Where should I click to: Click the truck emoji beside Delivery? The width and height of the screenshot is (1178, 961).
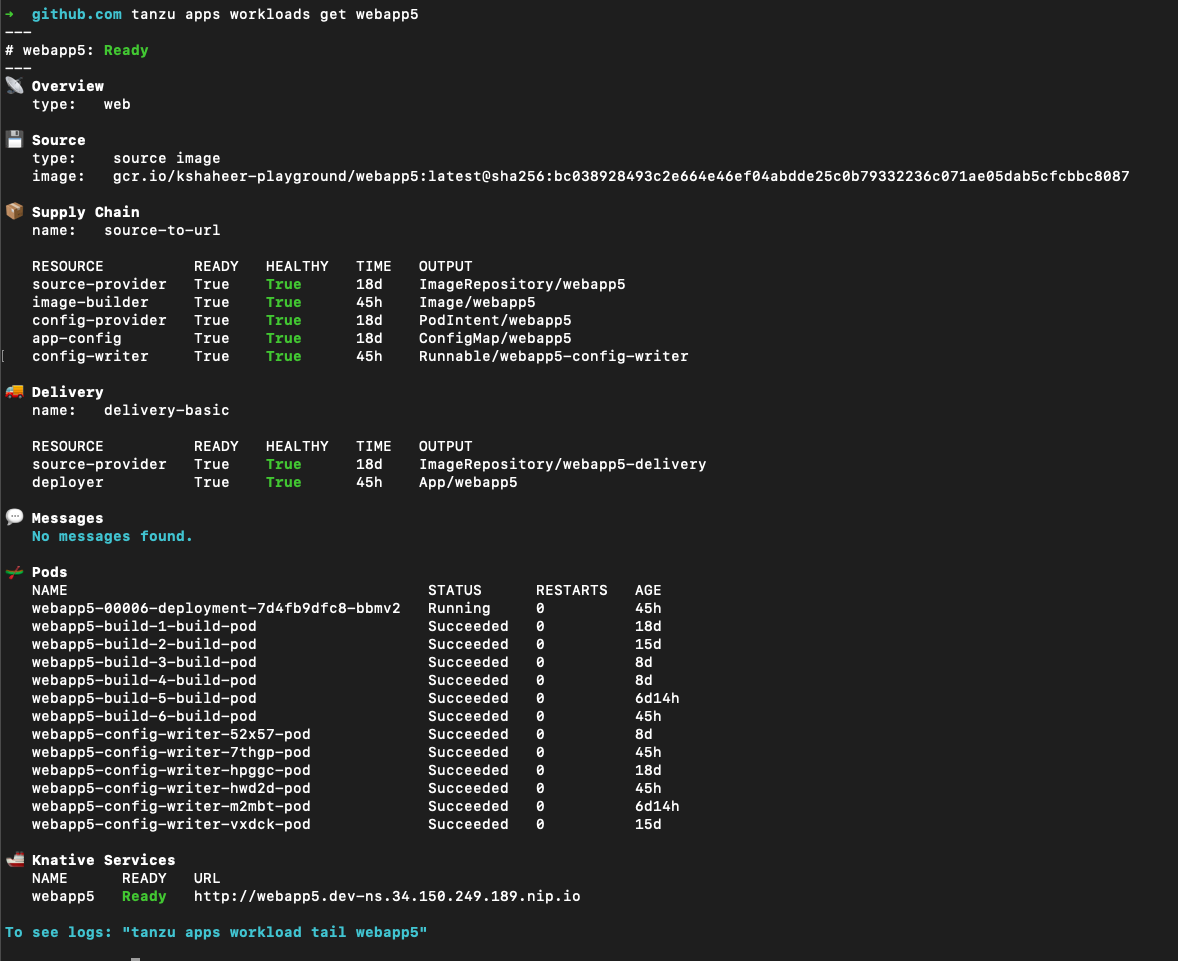click(x=14, y=391)
